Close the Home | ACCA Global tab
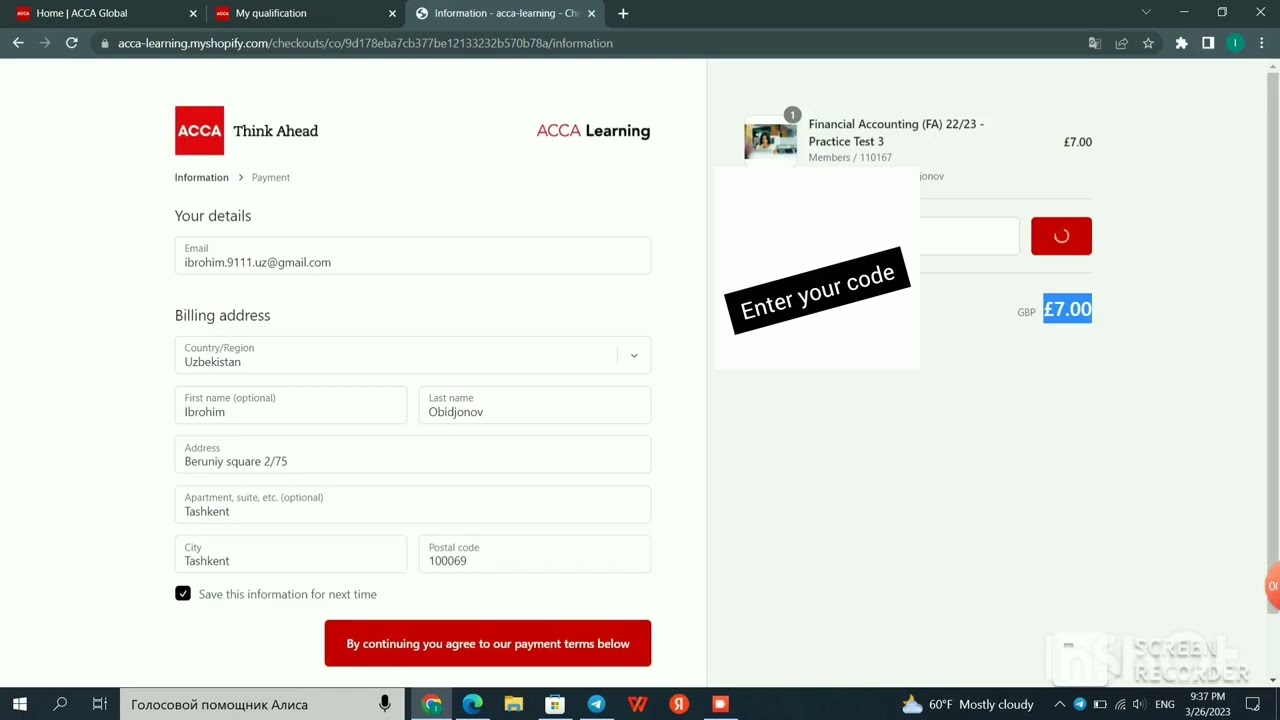This screenshot has height=720, width=1280. [194, 13]
